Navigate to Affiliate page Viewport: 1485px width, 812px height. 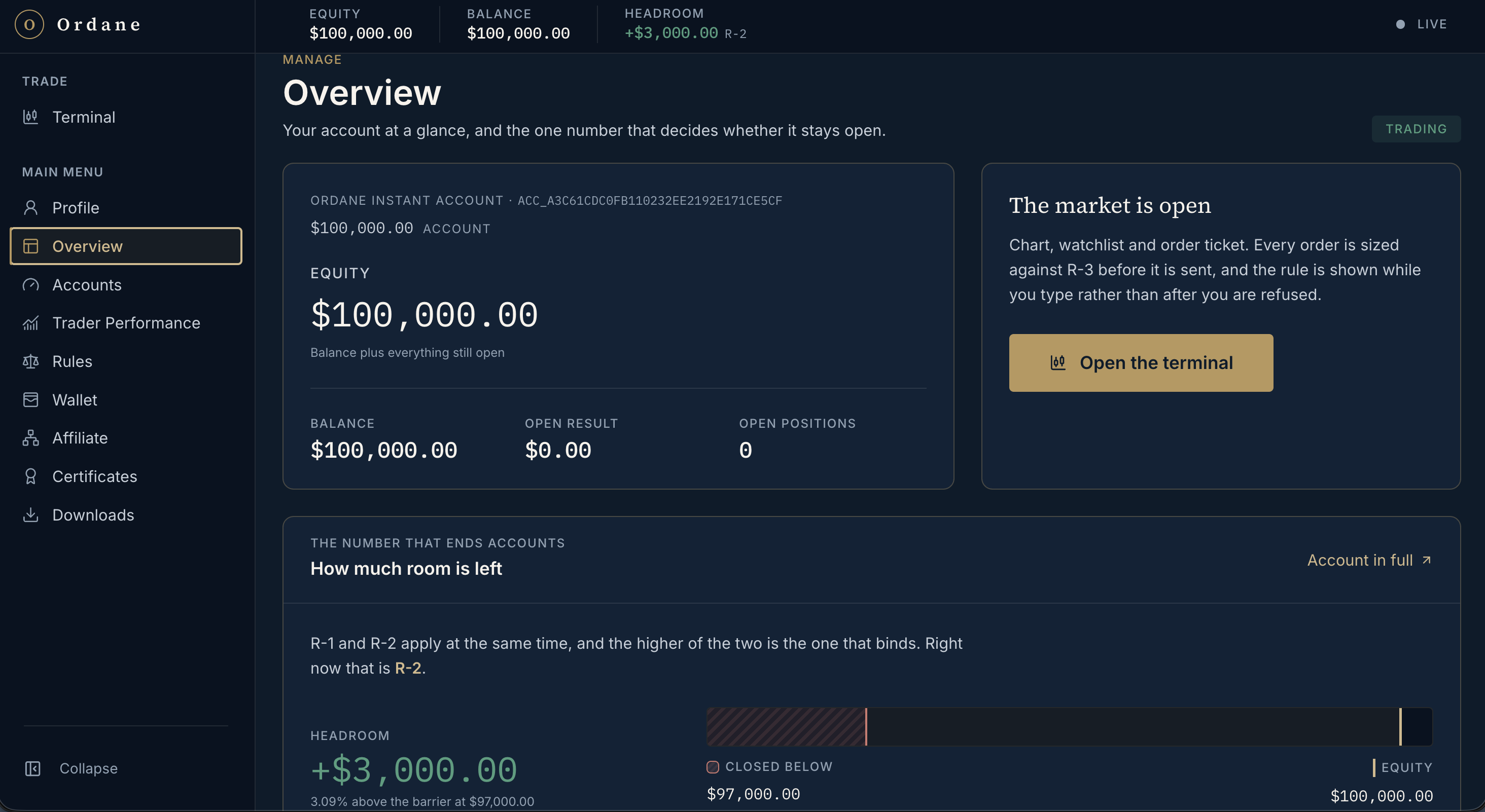click(126, 438)
